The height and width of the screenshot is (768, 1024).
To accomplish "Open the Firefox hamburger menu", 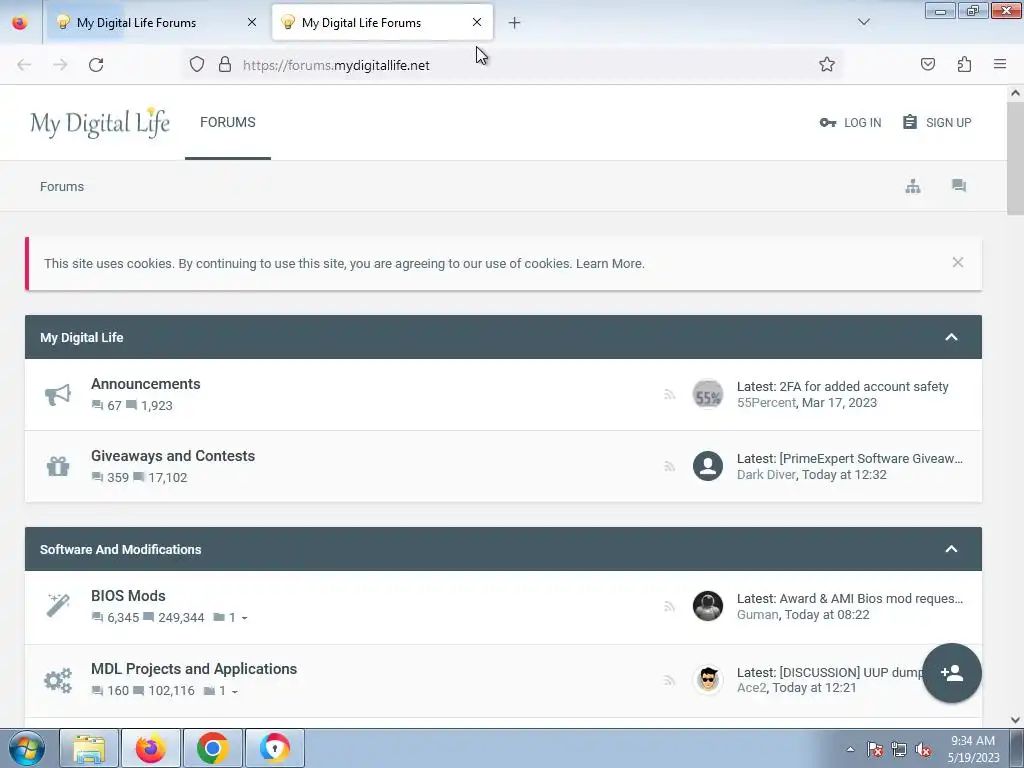I will point(1000,64).
